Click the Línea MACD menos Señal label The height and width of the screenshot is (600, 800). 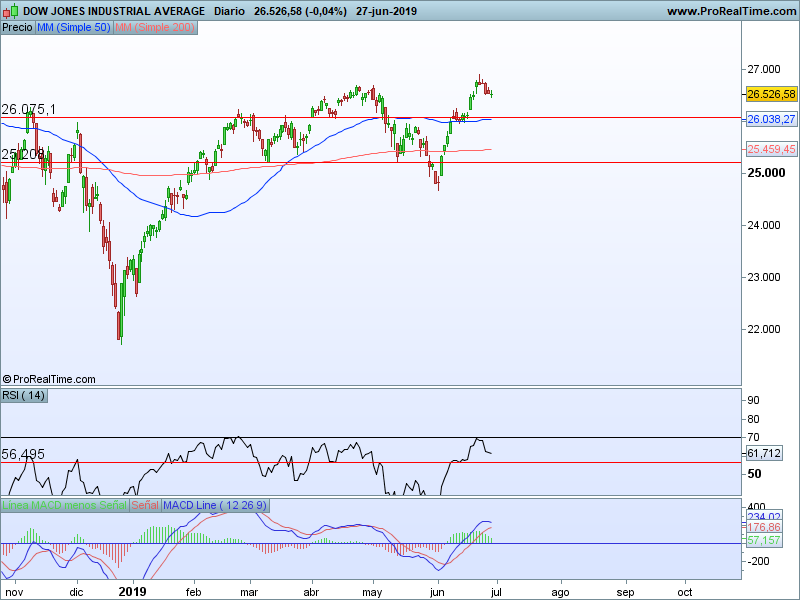coord(64,505)
